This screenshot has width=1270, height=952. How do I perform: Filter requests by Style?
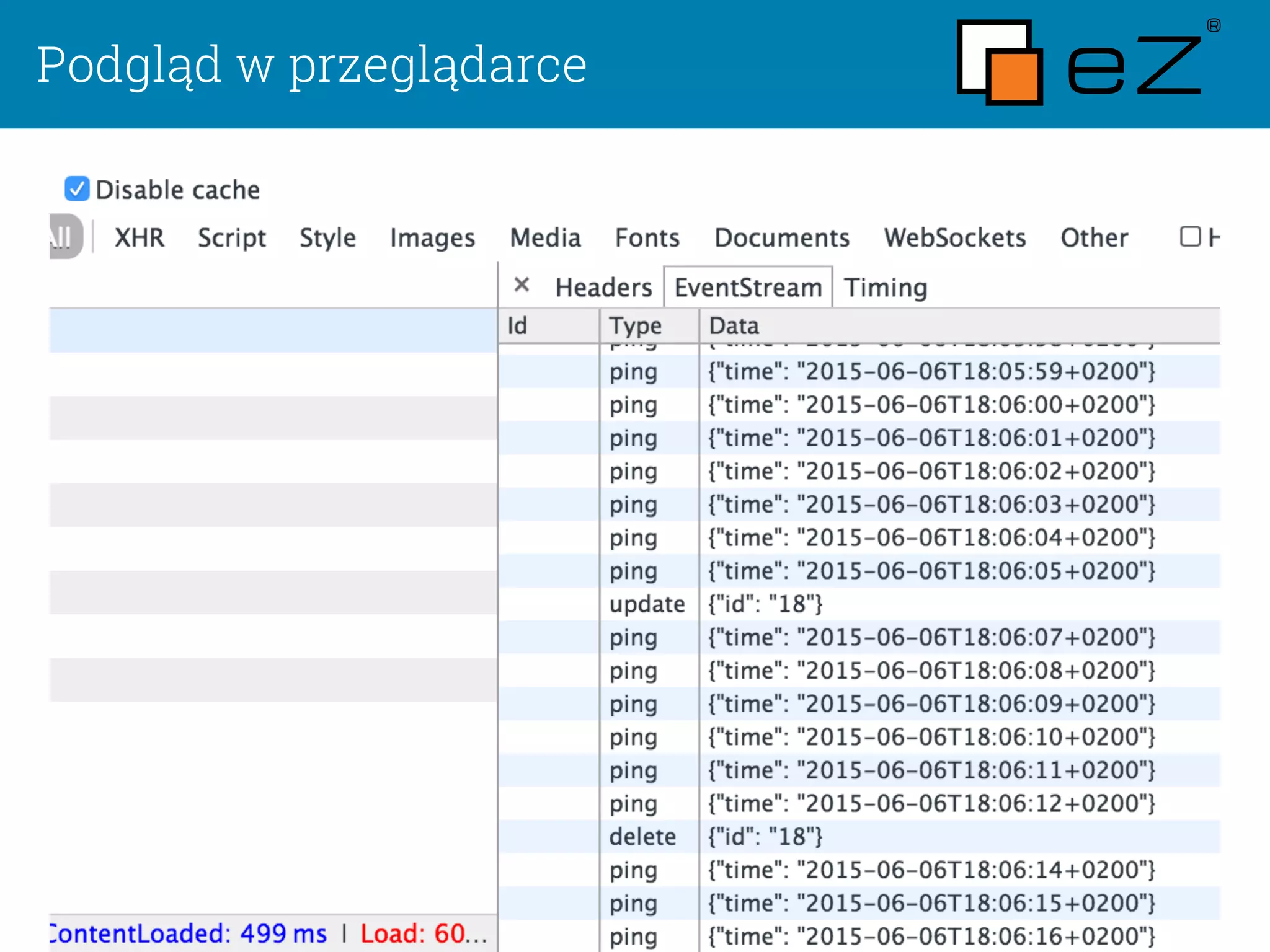coord(327,238)
